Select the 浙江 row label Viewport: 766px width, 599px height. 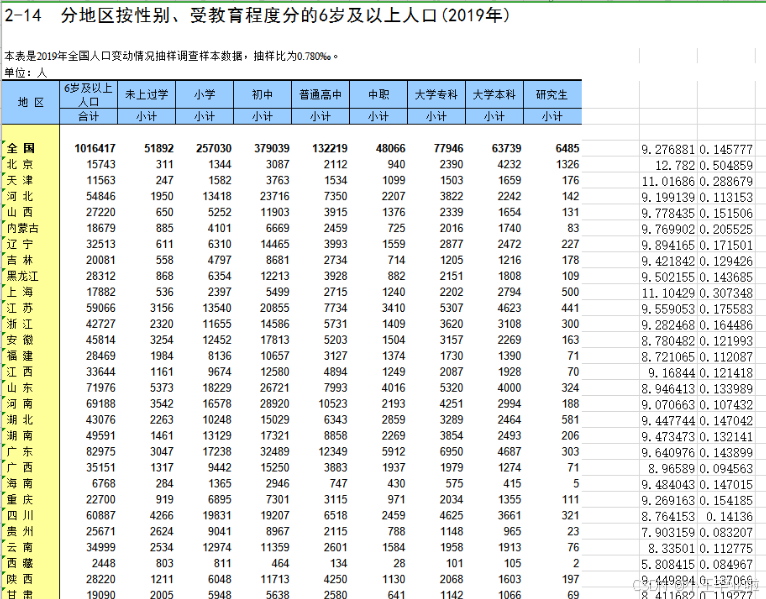point(20,324)
